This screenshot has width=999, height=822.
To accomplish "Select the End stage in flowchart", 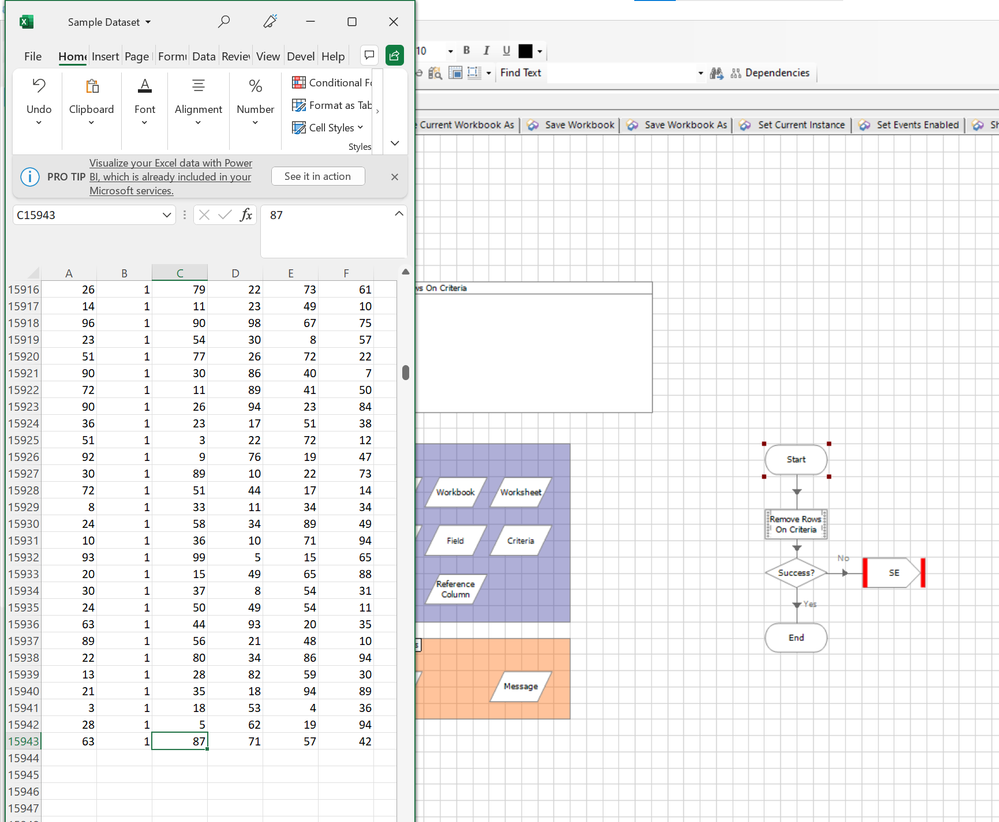I will [x=796, y=638].
